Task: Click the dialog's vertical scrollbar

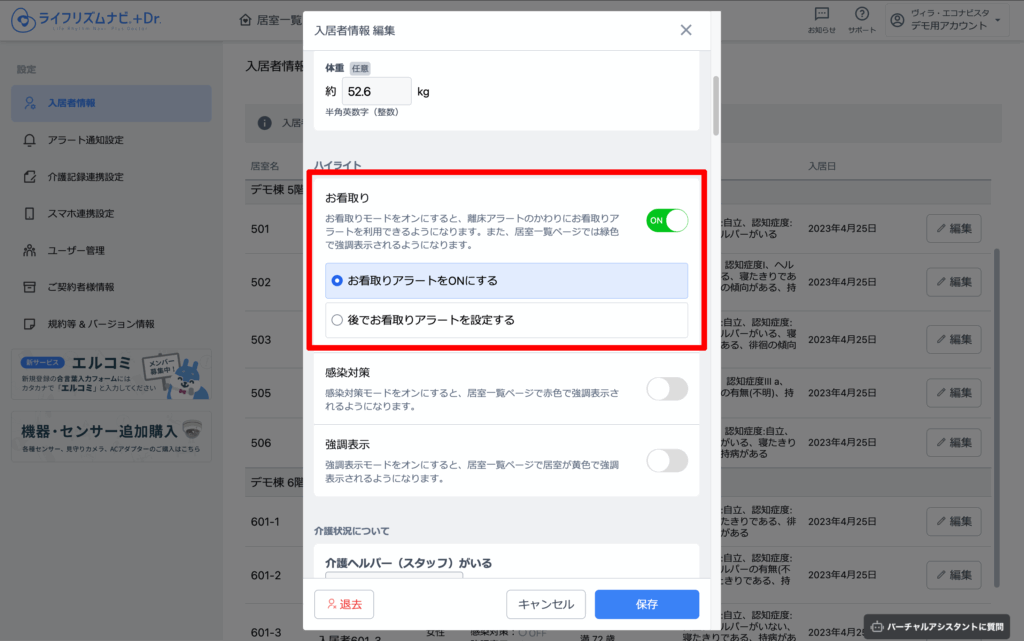Action: [x=715, y=105]
